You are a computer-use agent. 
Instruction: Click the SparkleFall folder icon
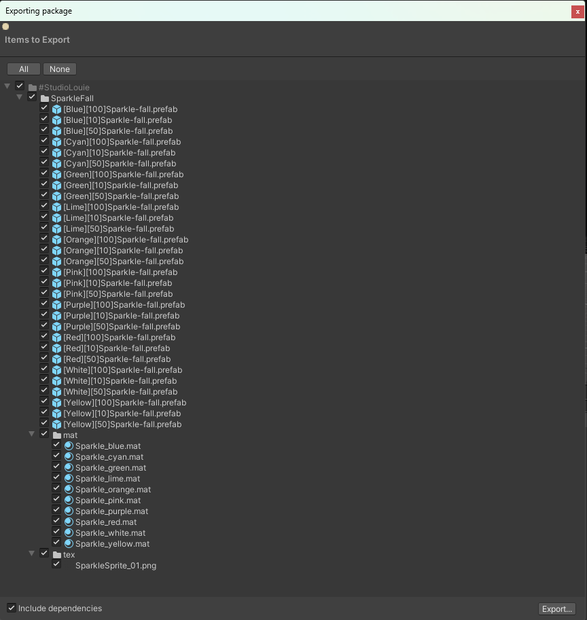[x=45, y=98]
